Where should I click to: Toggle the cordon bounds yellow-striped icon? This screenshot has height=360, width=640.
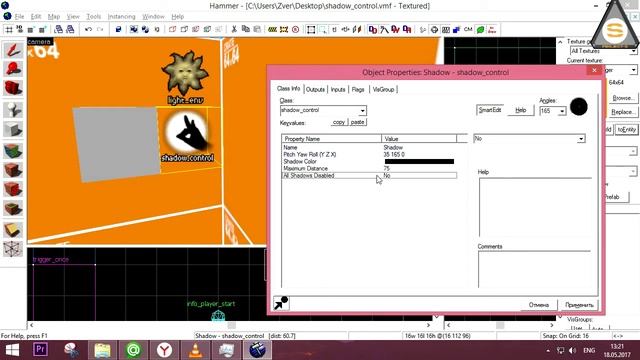pyautogui.click(x=272, y=29)
